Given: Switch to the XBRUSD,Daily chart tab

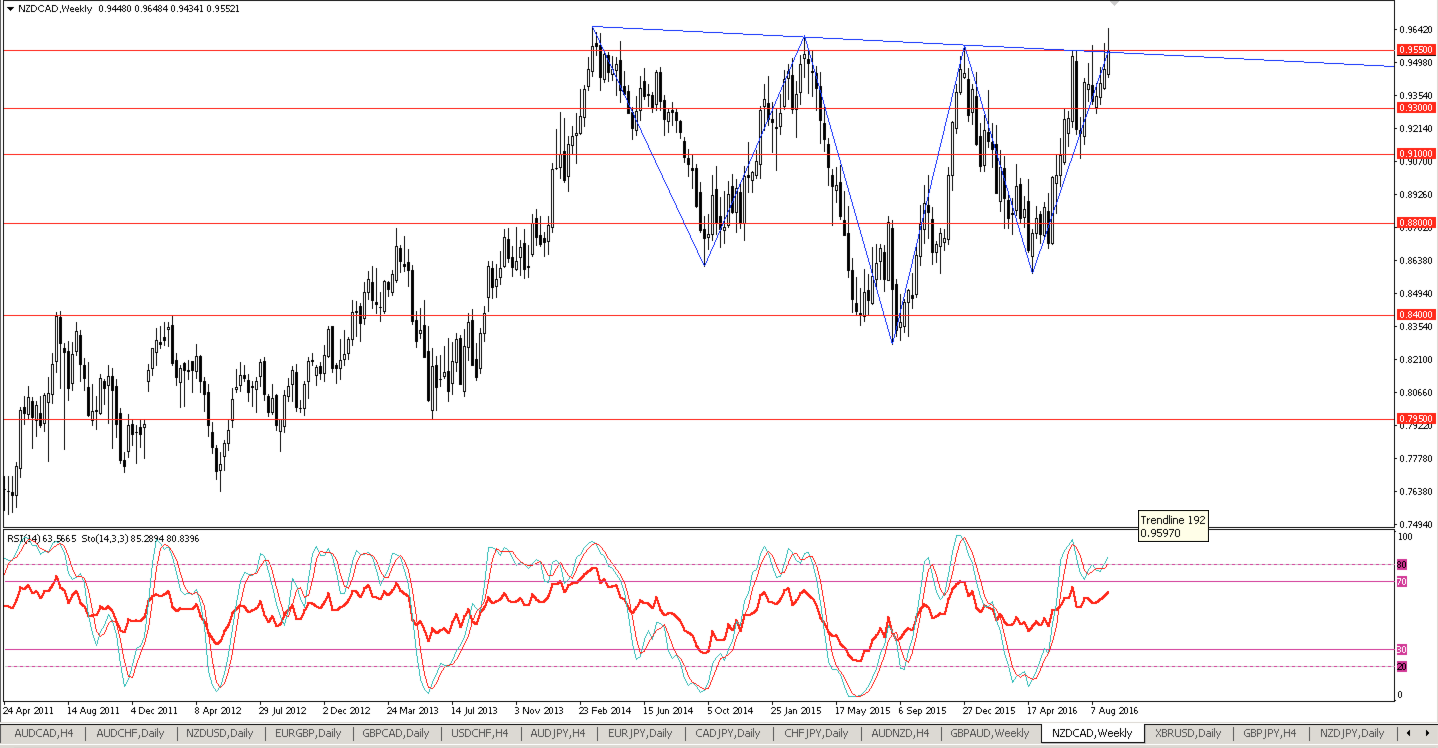Looking at the screenshot, I should (1188, 733).
